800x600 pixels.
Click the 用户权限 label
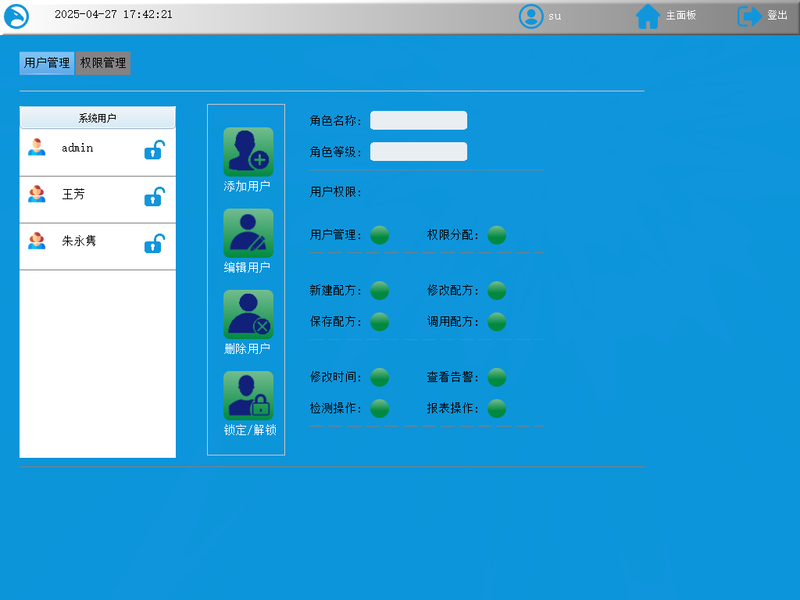pyautogui.click(x=335, y=192)
